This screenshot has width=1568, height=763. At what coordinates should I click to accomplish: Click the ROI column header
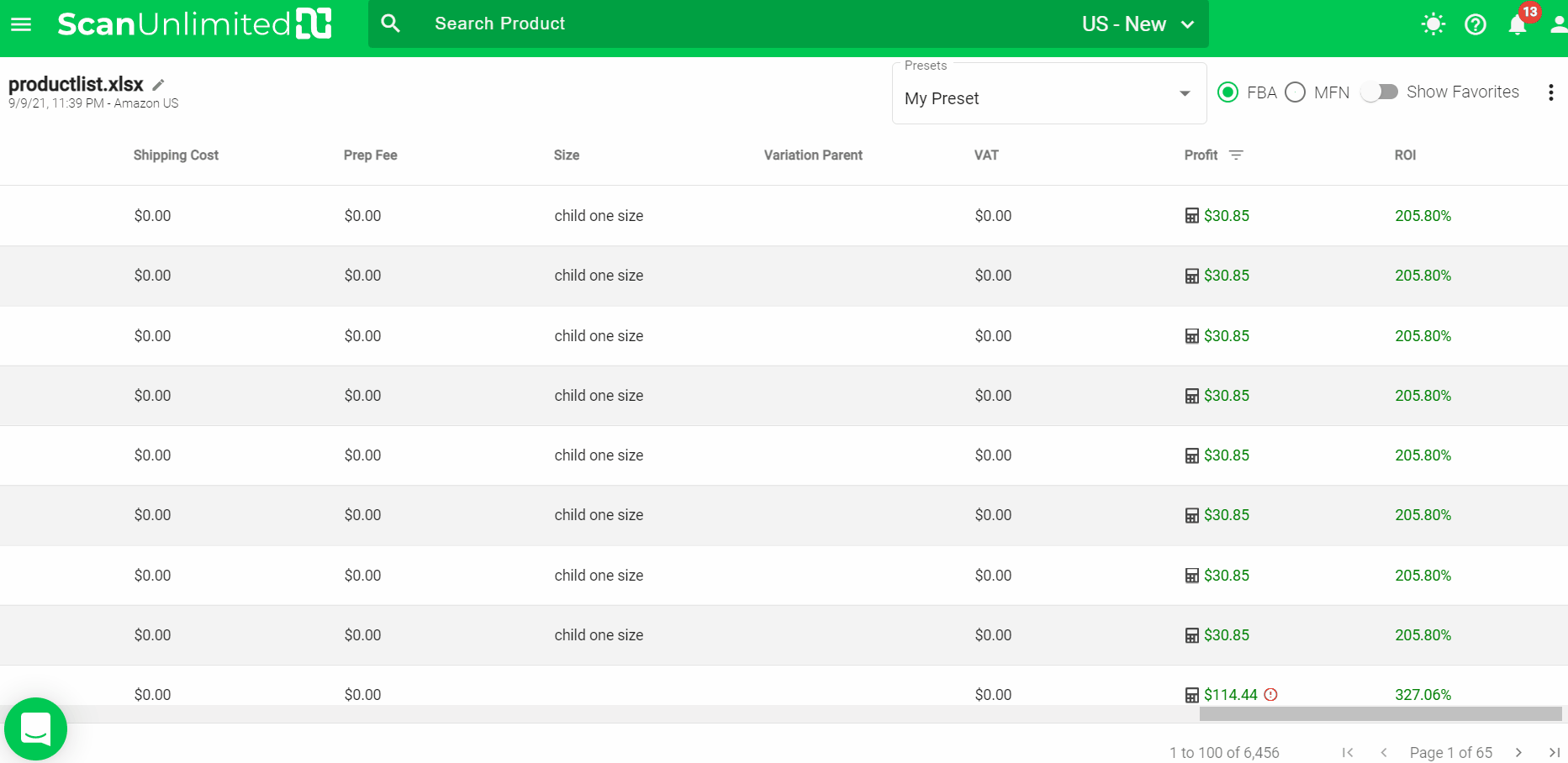tap(1405, 155)
